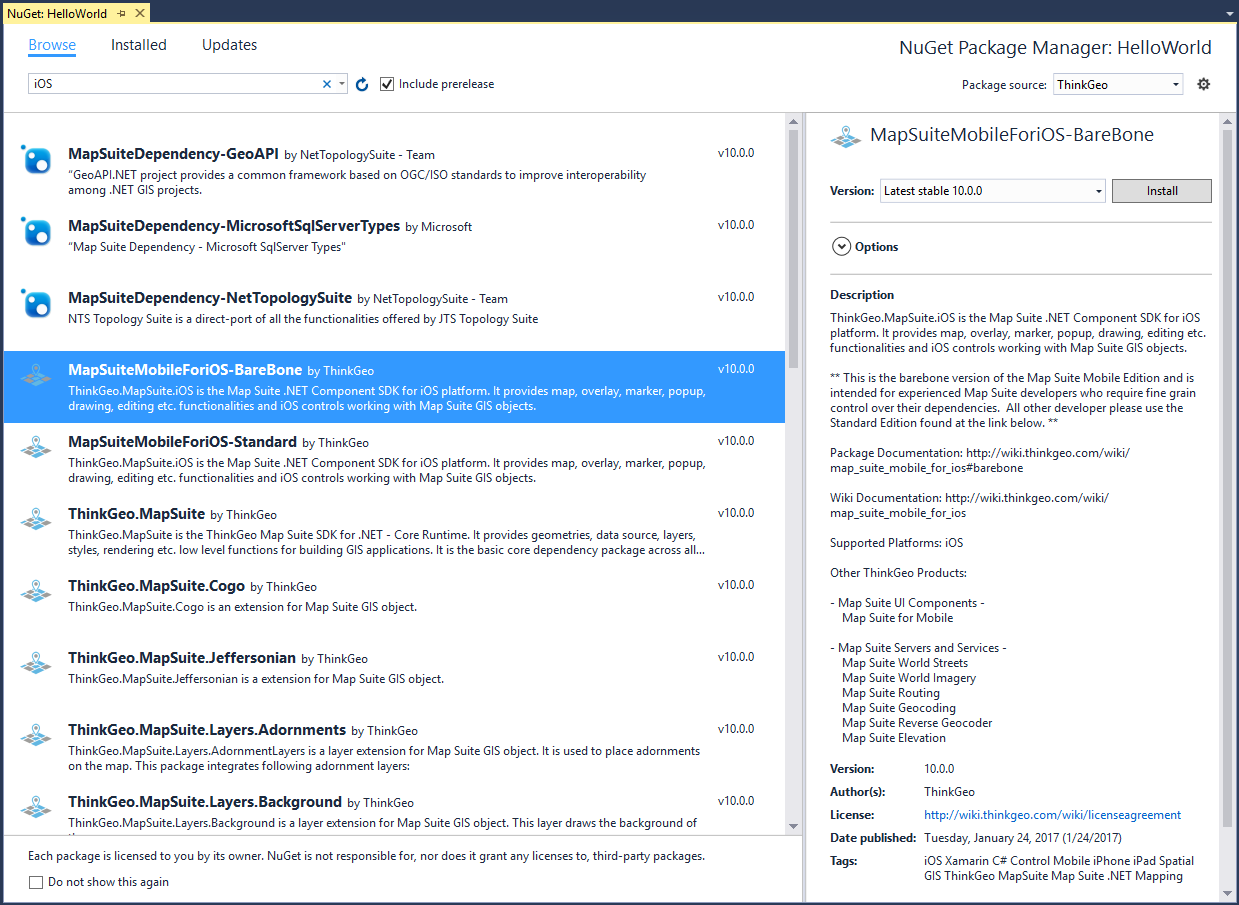Viewport: 1239px width, 905px height.
Task: Click Map Suite Routing text
Action: pos(891,693)
